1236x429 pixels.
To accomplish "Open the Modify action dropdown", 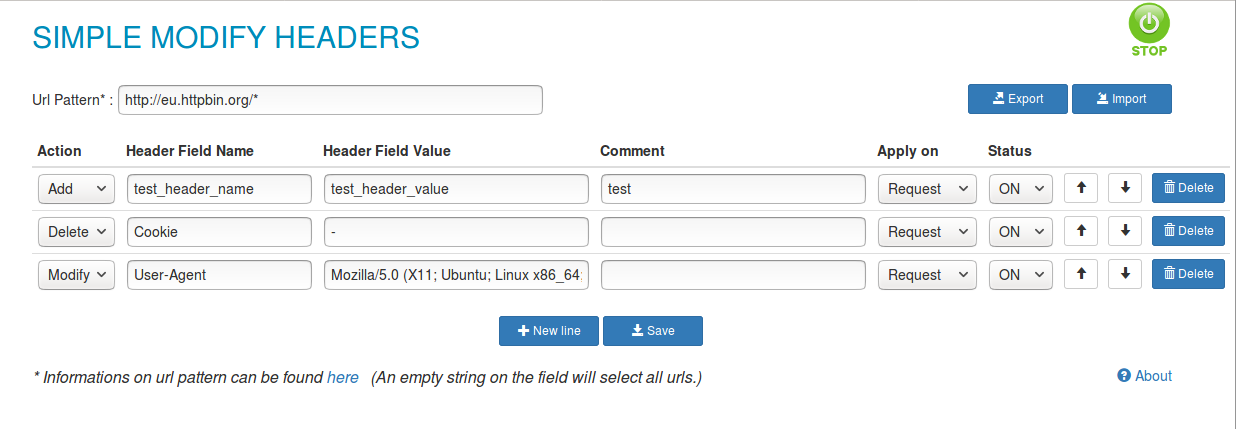I will 77,274.
